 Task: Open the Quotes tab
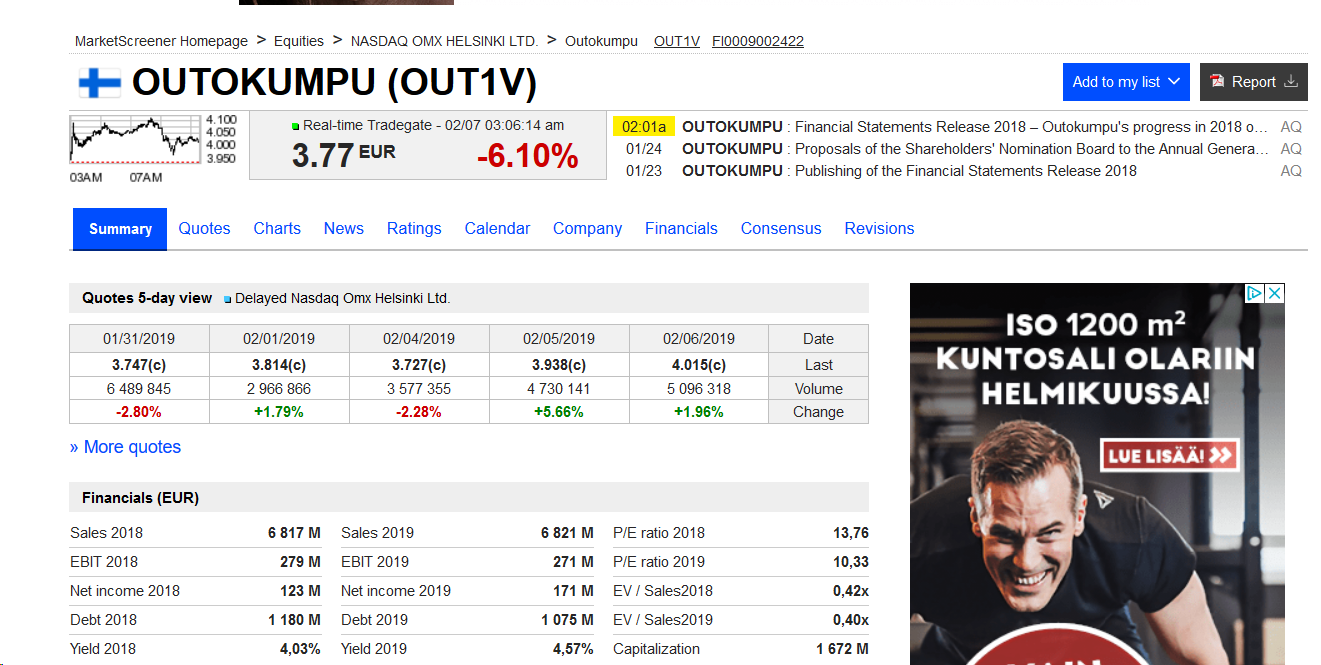tap(204, 229)
